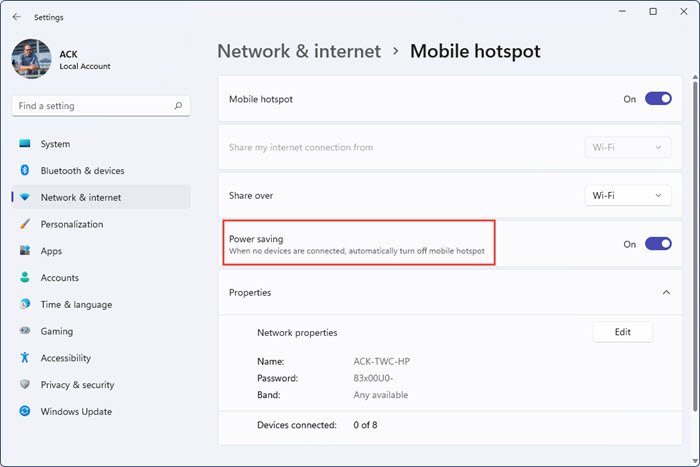This screenshot has width=700, height=467.
Task: Click the Gaming controller icon
Action: tap(25, 331)
